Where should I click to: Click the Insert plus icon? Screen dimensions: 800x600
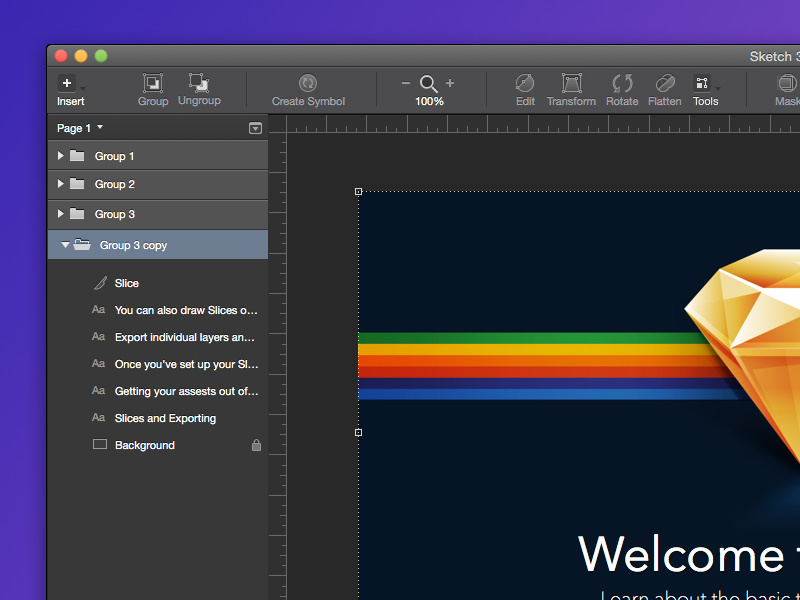tap(67, 84)
